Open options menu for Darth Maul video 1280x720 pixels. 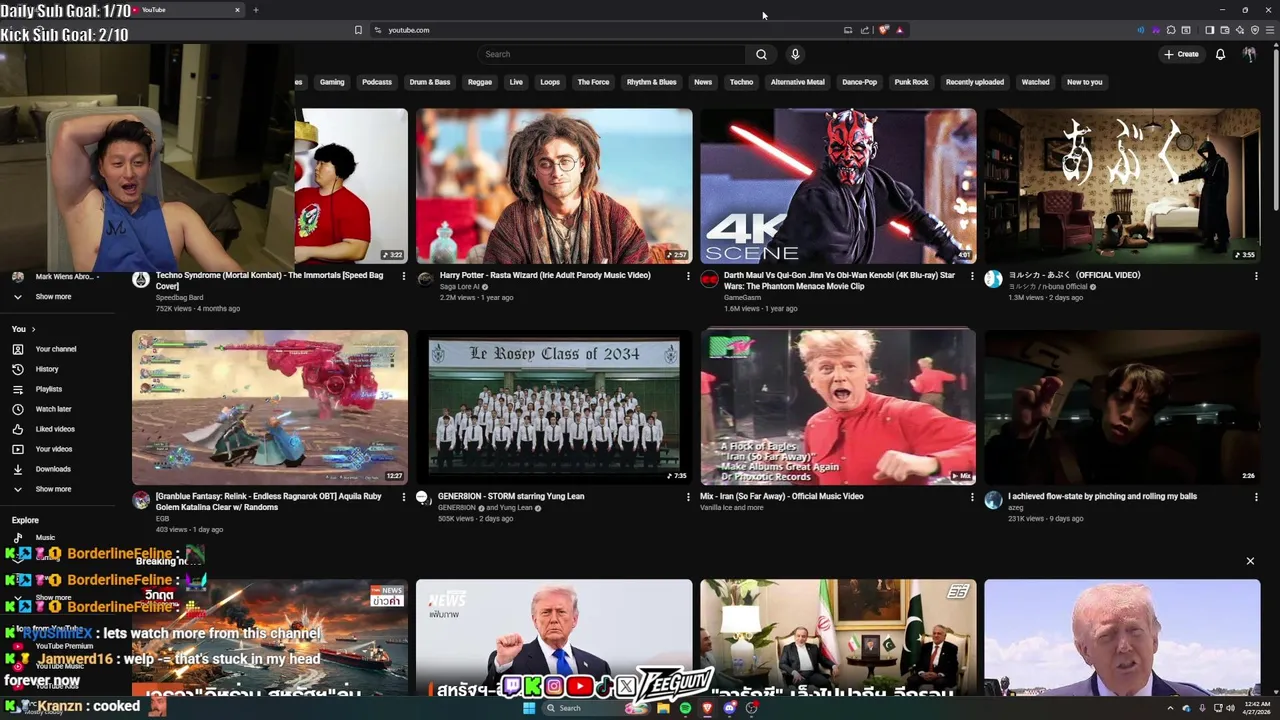972,276
